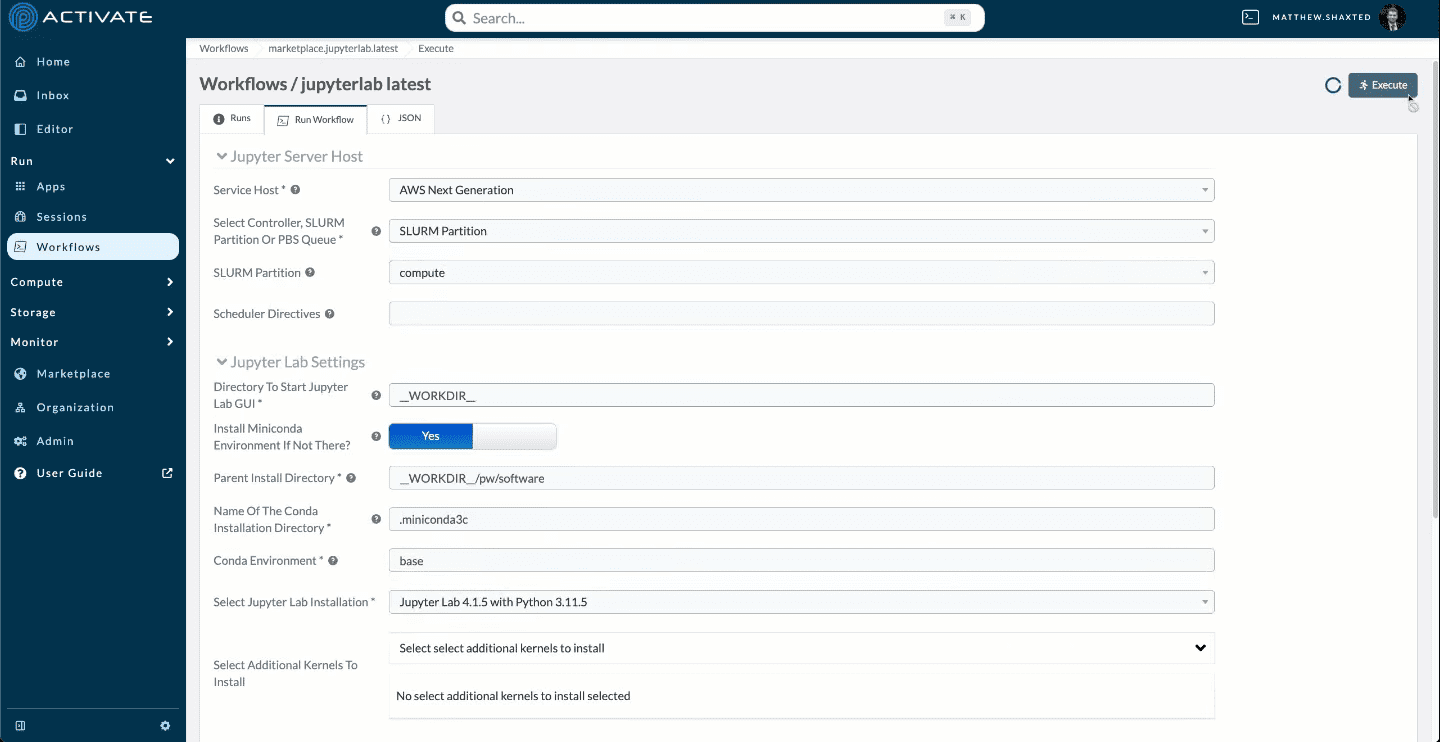This screenshot has width=1440, height=742.
Task: Open the SLURM Partition type dropdown
Action: click(x=801, y=231)
